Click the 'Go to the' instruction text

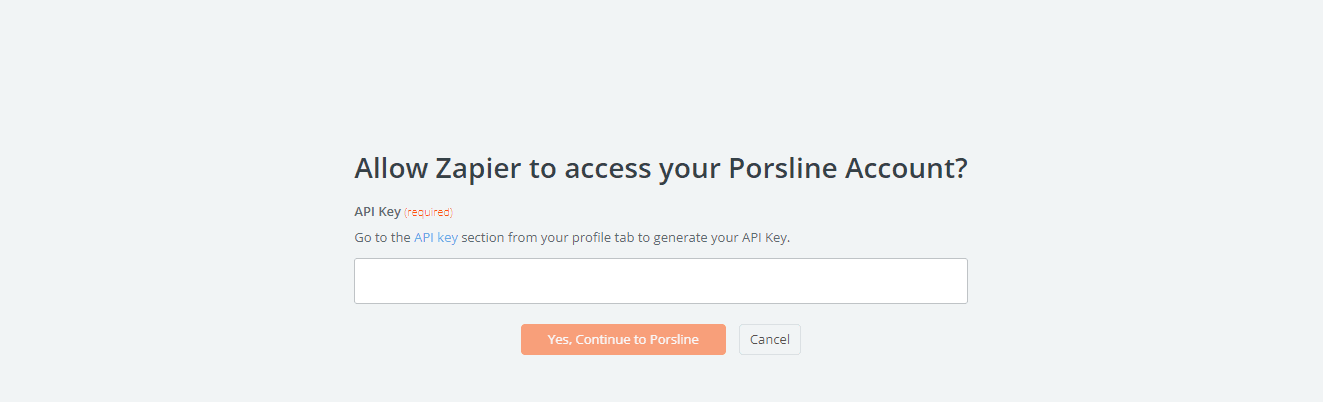click(382, 238)
